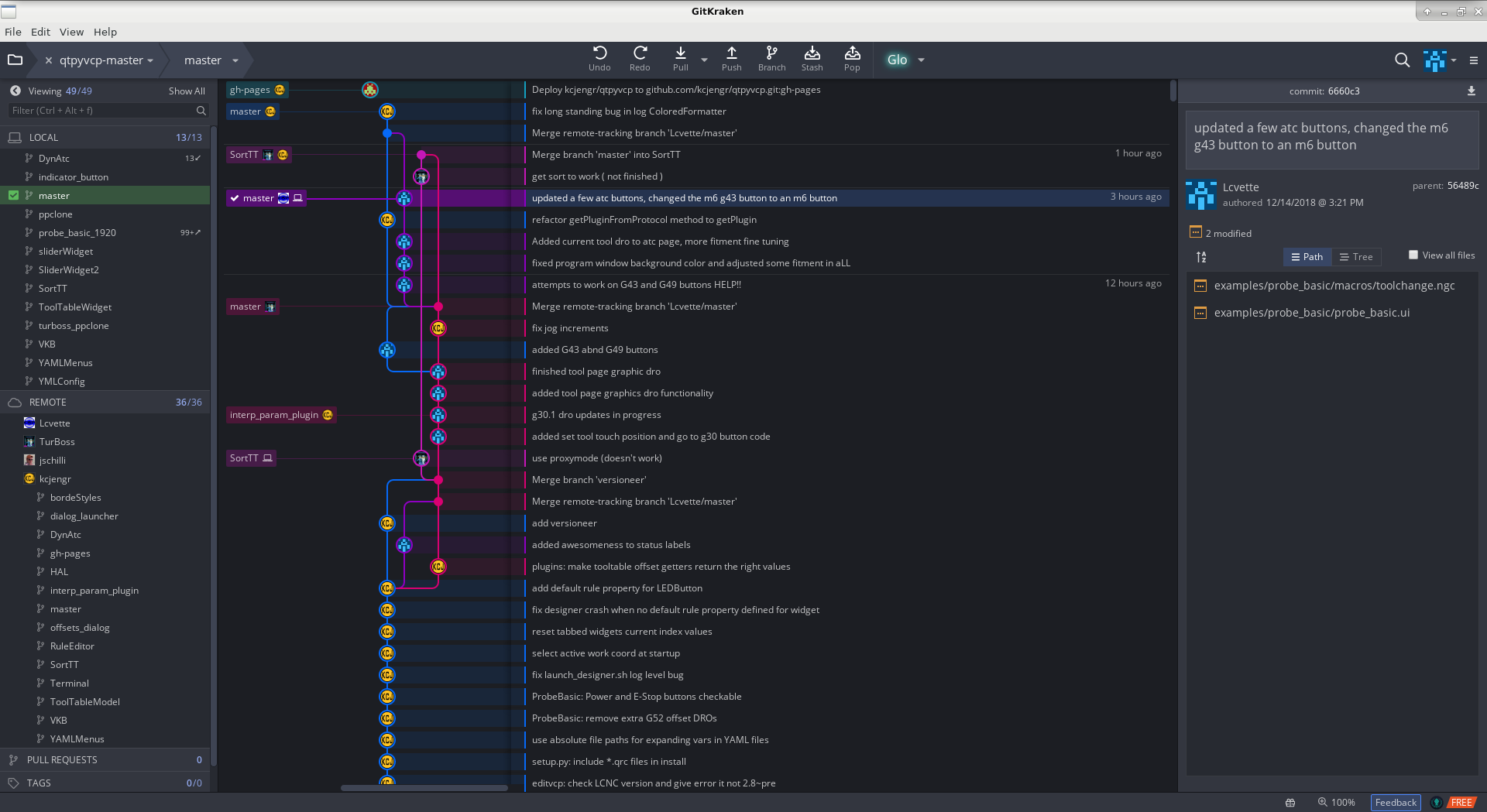
Task: Expand the TAGS section
Action: (x=105, y=783)
